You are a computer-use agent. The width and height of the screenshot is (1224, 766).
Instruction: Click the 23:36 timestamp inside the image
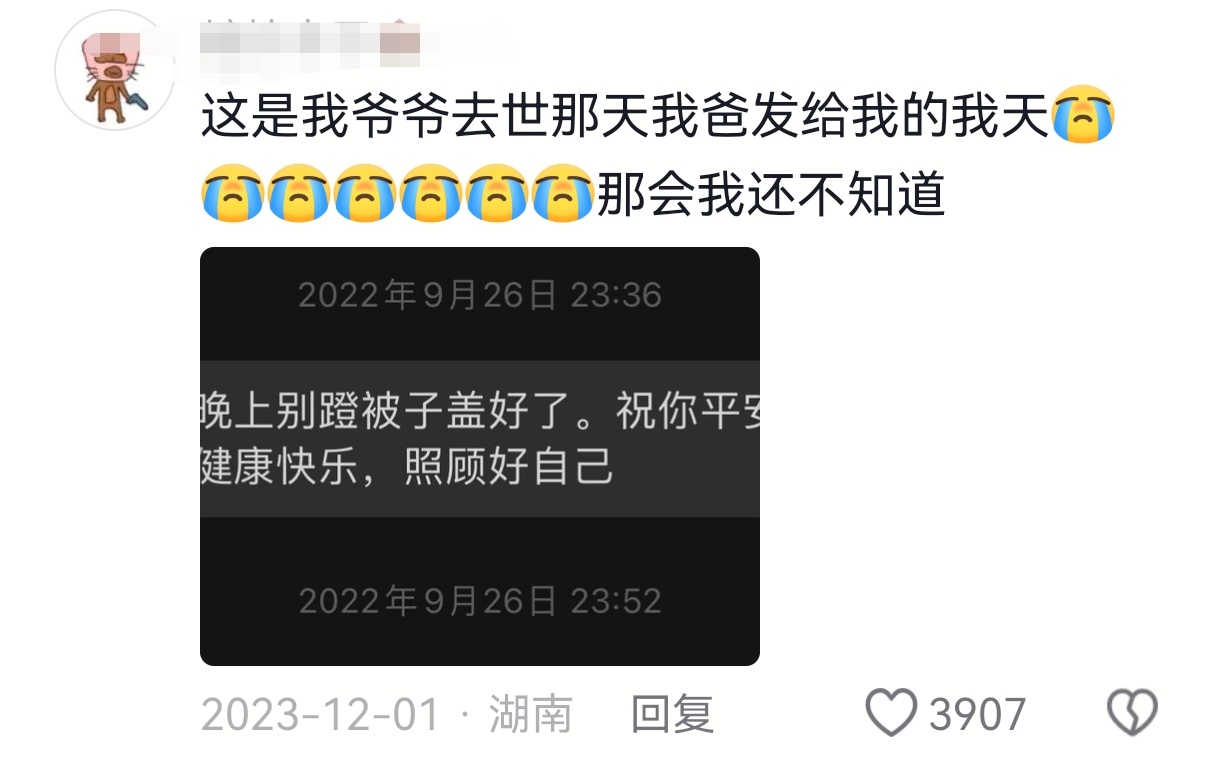pyautogui.click(x=616, y=295)
